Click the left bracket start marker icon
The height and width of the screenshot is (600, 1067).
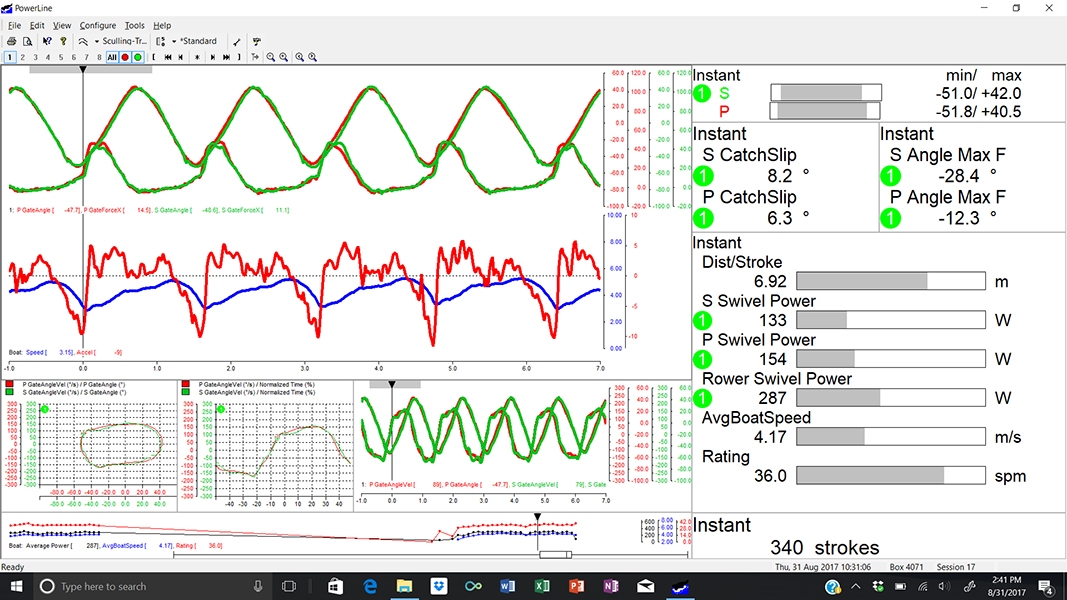(154, 57)
